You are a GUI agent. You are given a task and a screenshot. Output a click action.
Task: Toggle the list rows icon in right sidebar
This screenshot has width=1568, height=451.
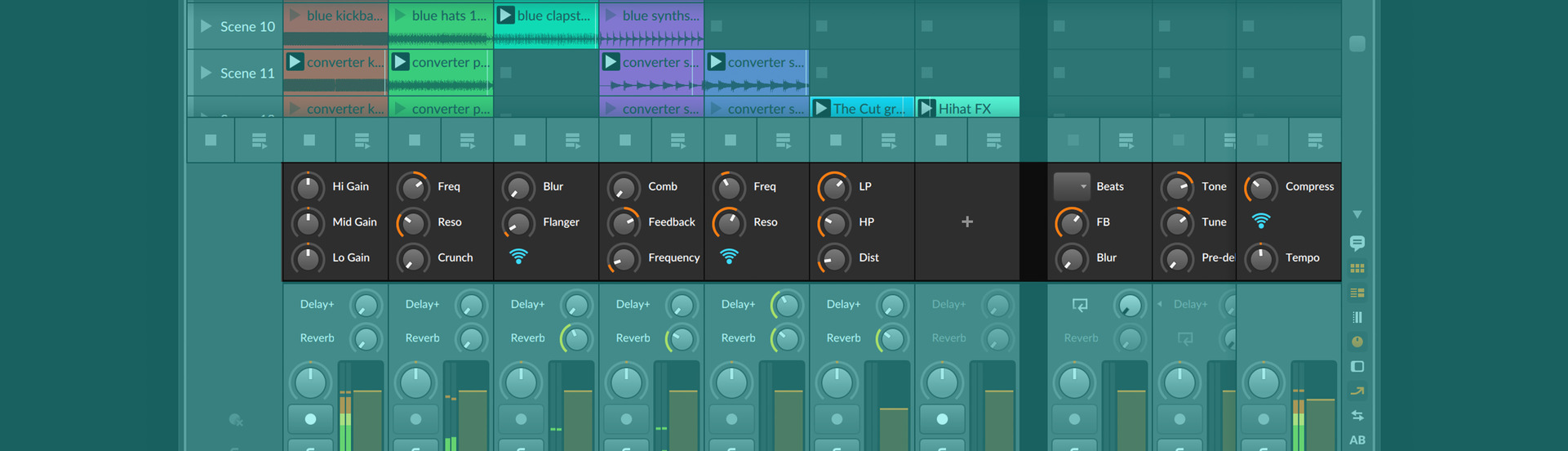coord(1357,292)
